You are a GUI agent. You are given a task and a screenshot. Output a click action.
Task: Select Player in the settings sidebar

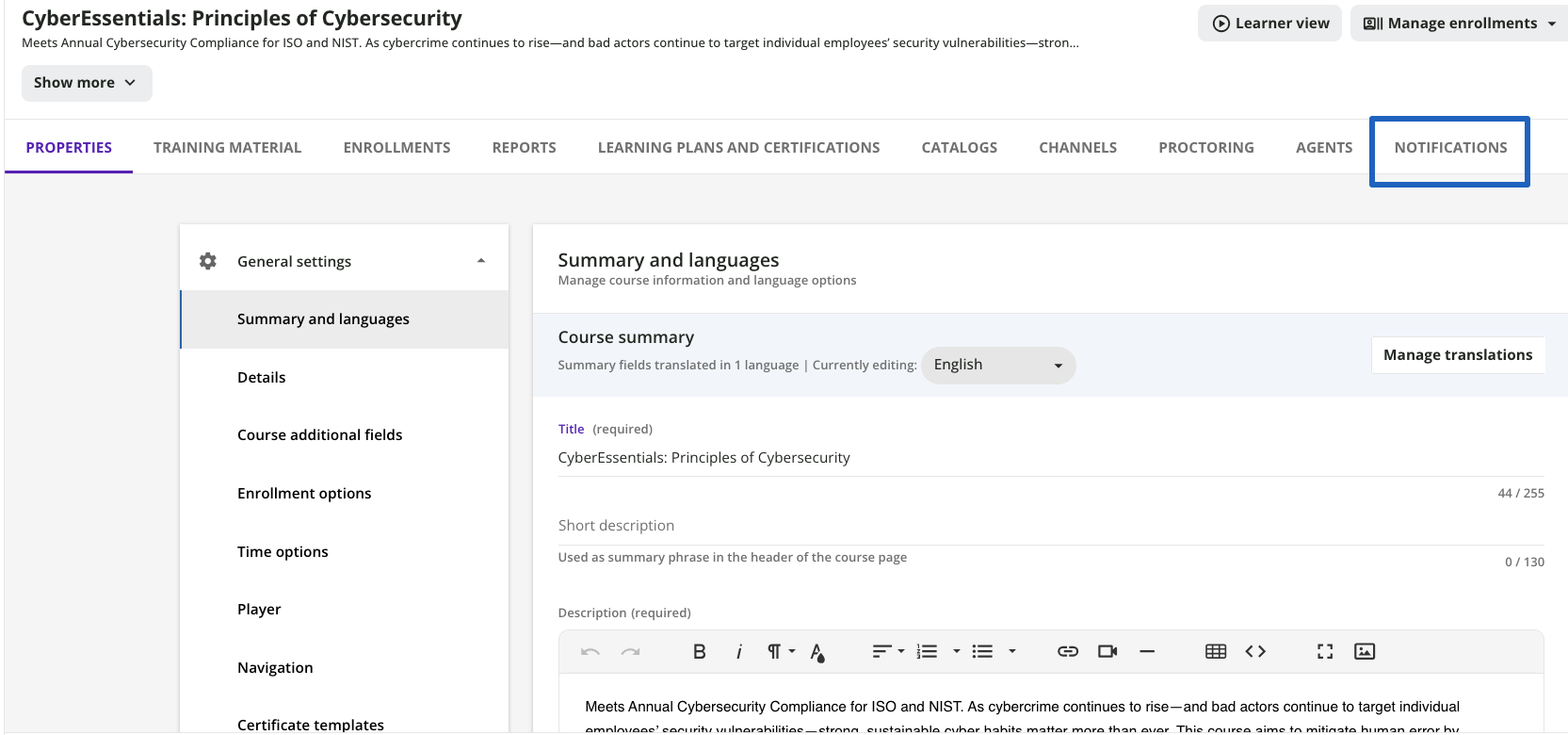pos(345,609)
